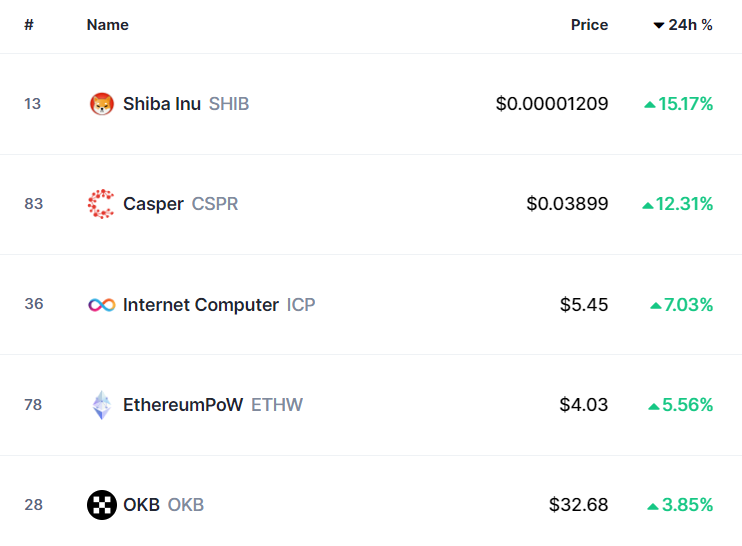Viewport: 742px width, 546px height.
Task: Toggle sort arrow next to 24h %
Action: point(659,26)
